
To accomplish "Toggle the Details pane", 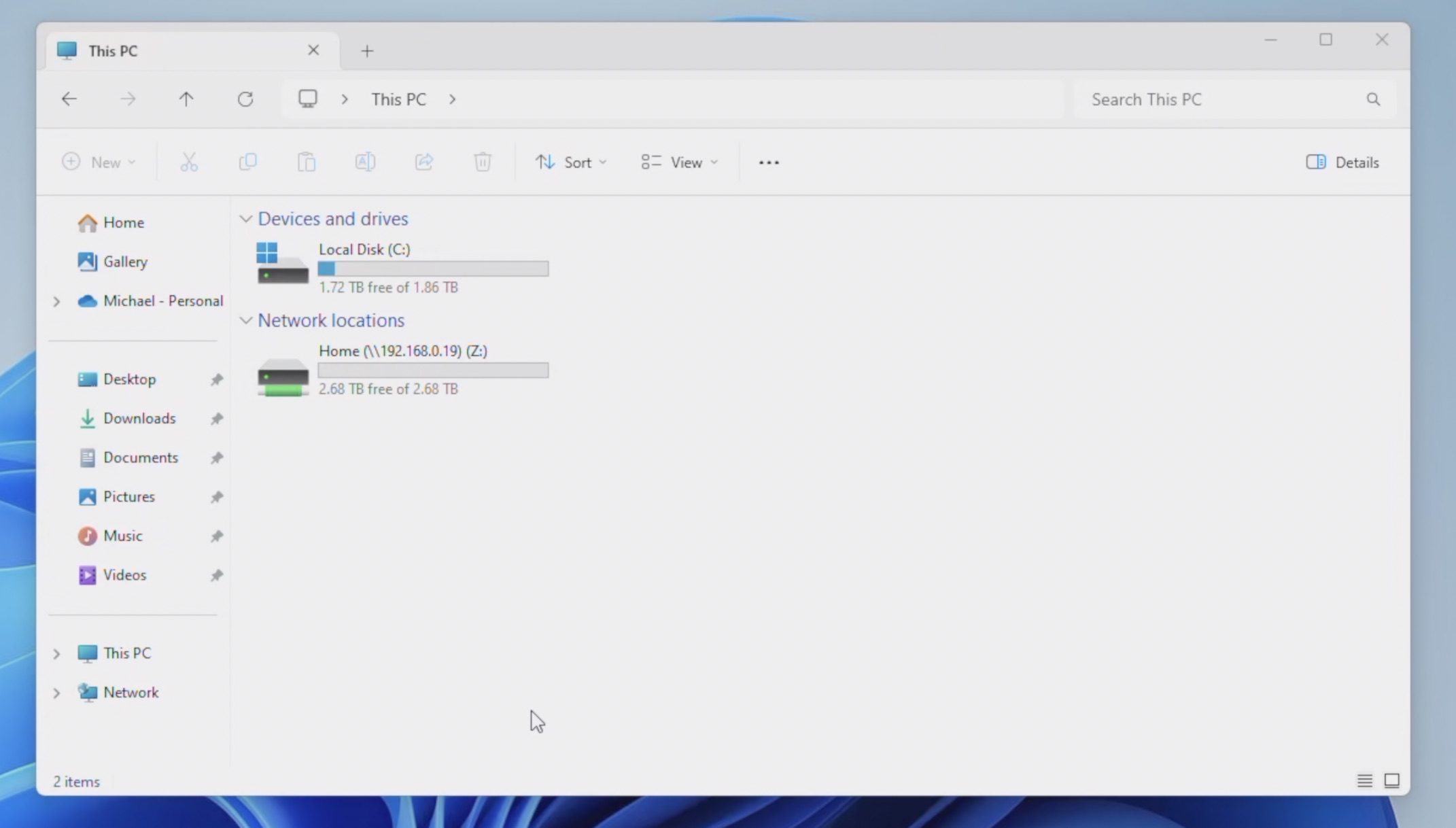I will pos(1342,162).
